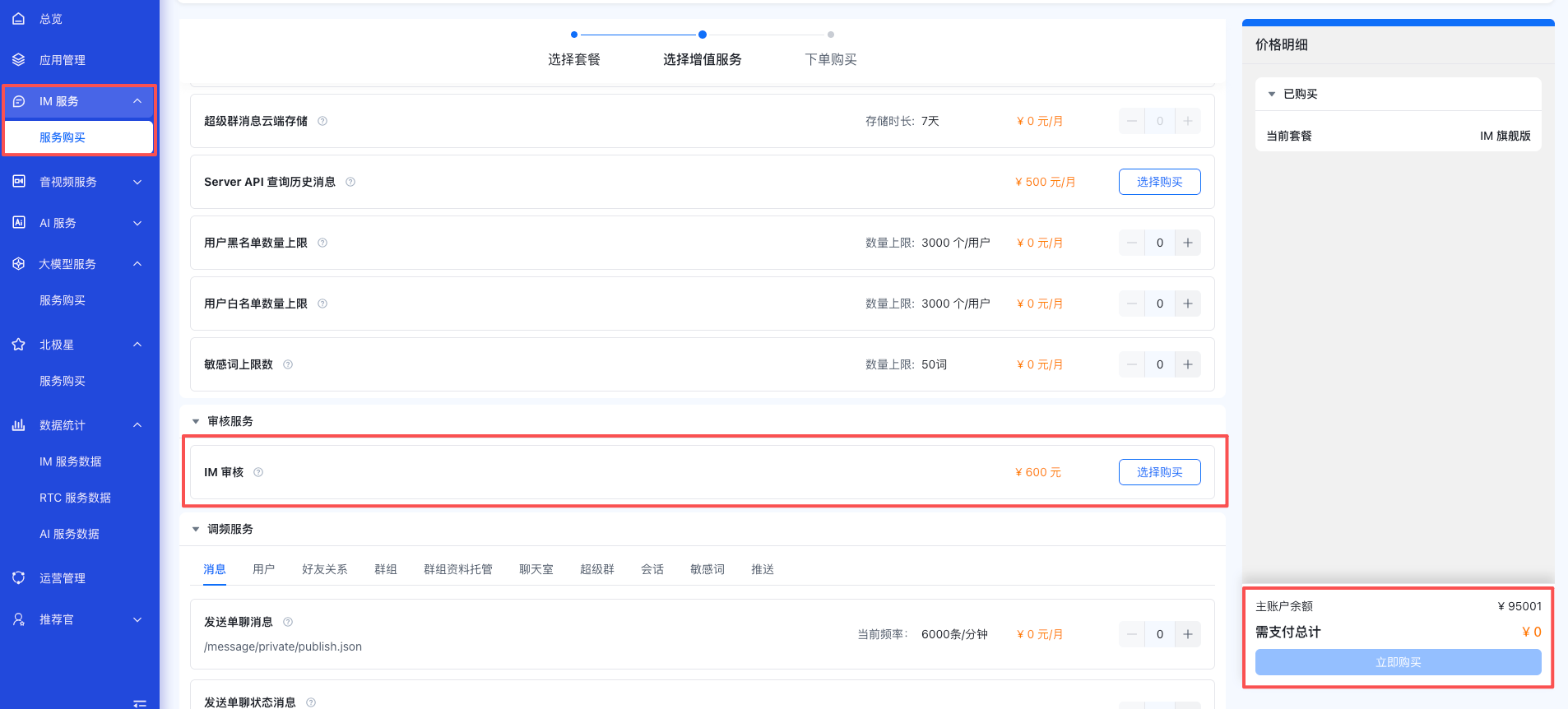
Task: Click the 运营管理 sidebar icon
Action: point(18,577)
